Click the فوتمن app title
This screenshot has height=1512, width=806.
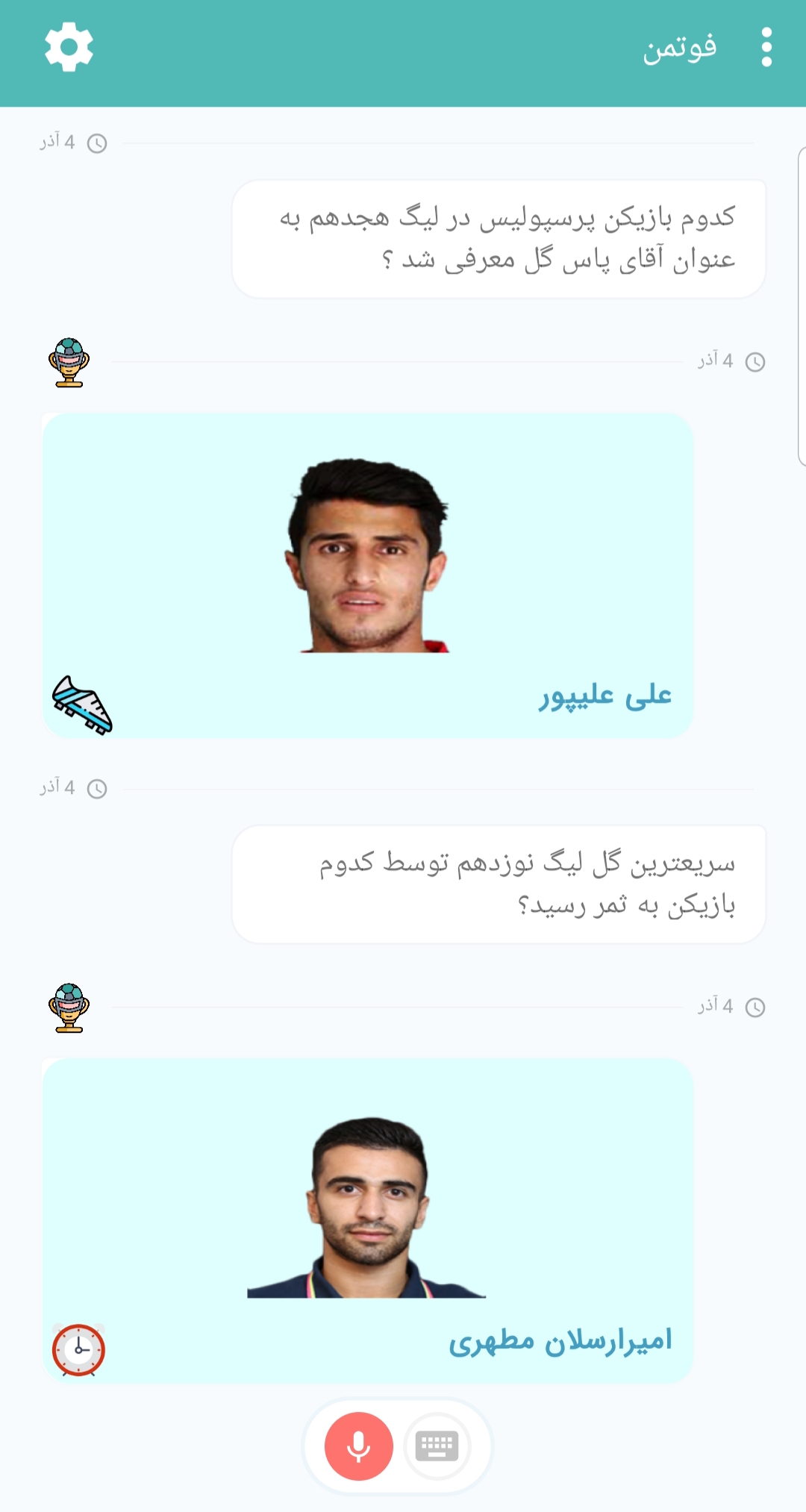680,48
